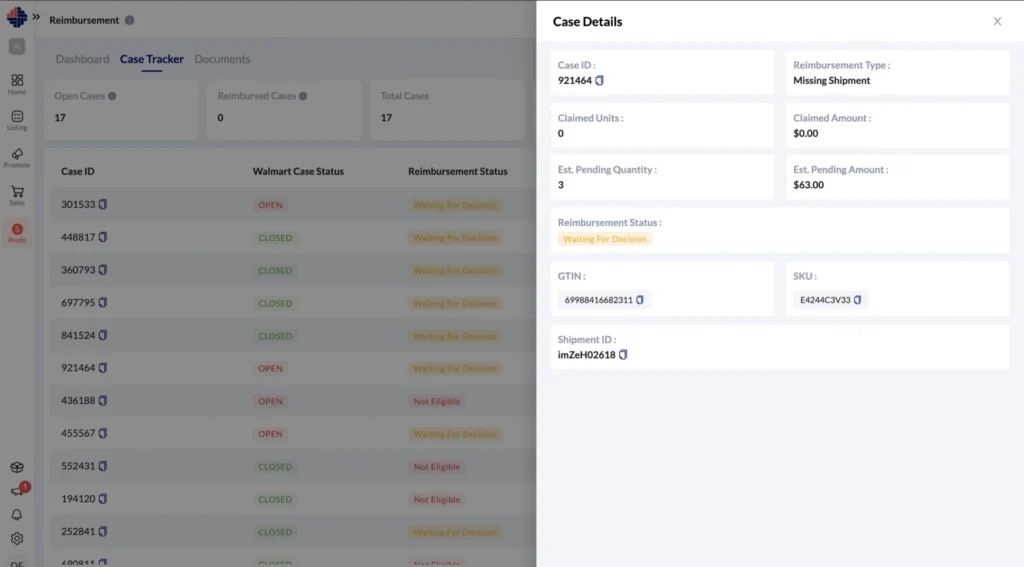Open Promote in the sidebar

[x=17, y=158]
